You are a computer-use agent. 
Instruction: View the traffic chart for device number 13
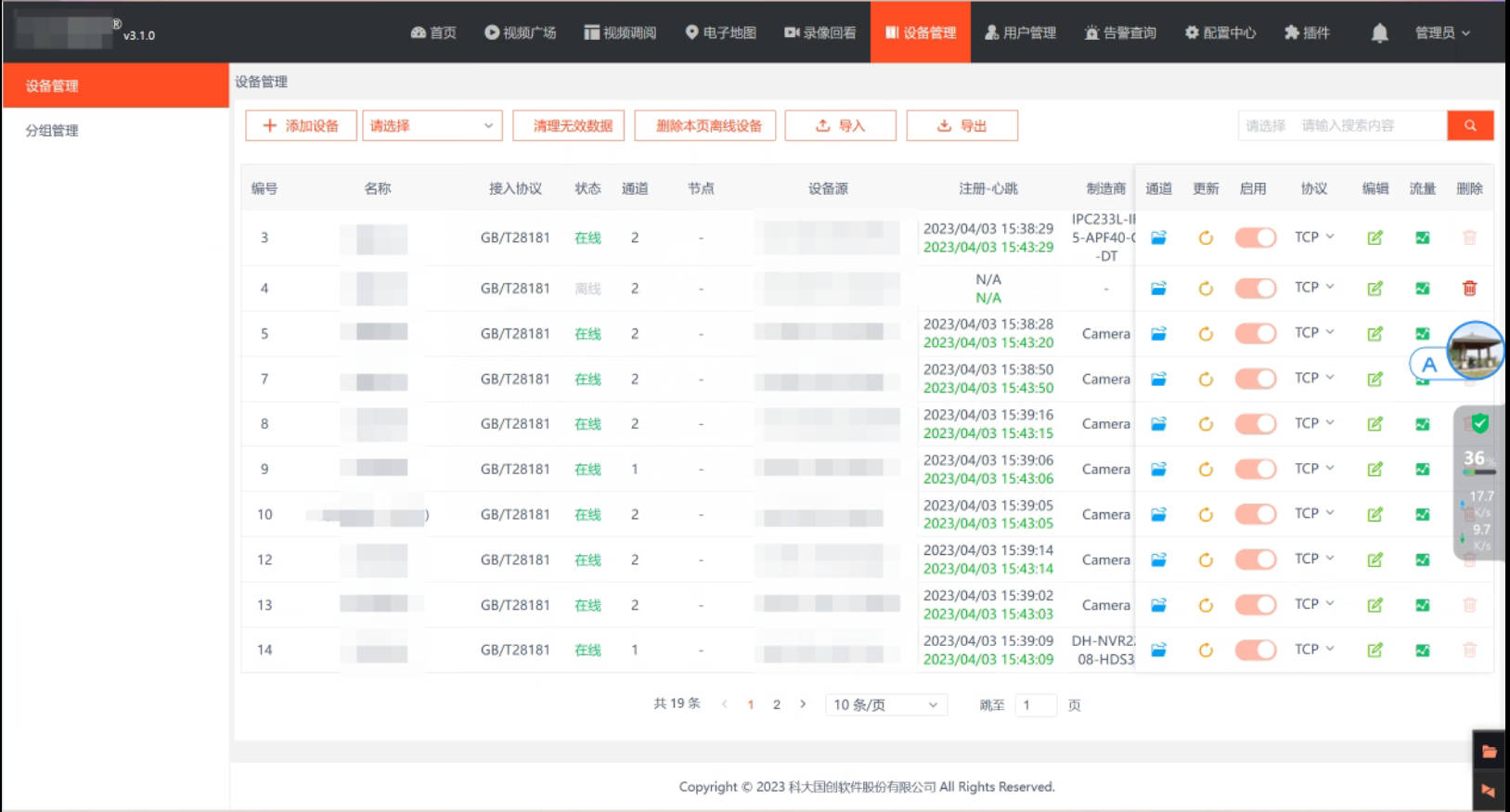pos(1422,605)
